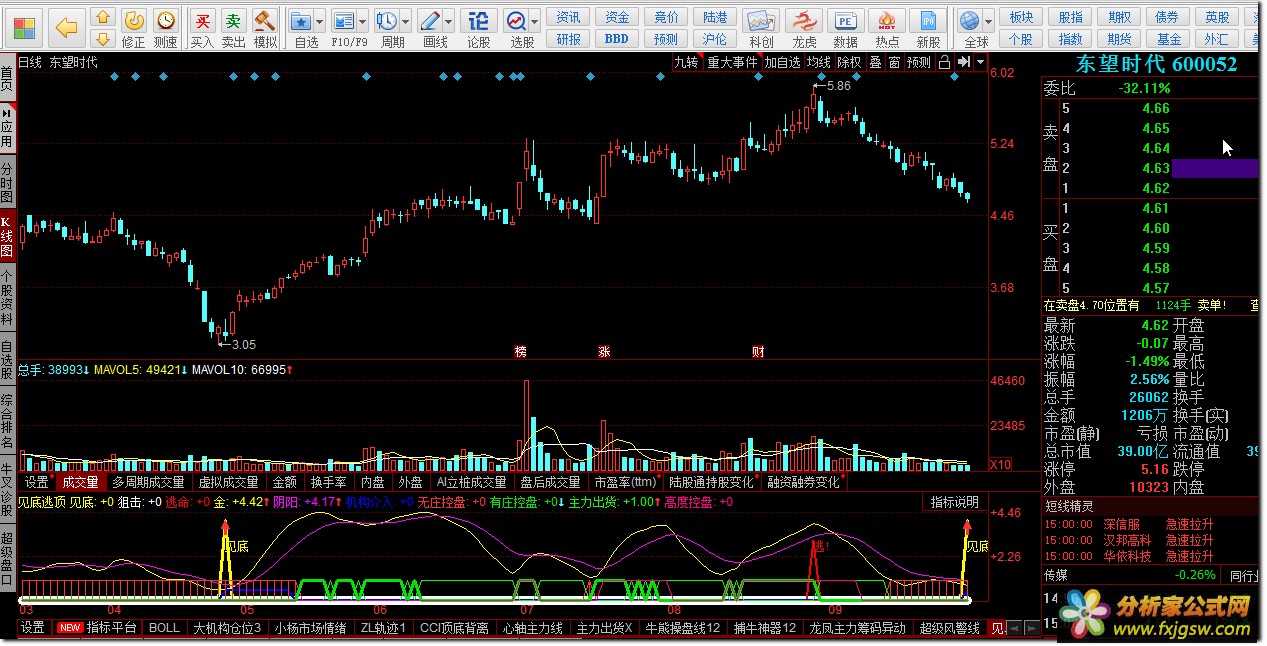Toggle the 九转 indicator
Viewport: 1267px width, 646px height.
coord(686,62)
